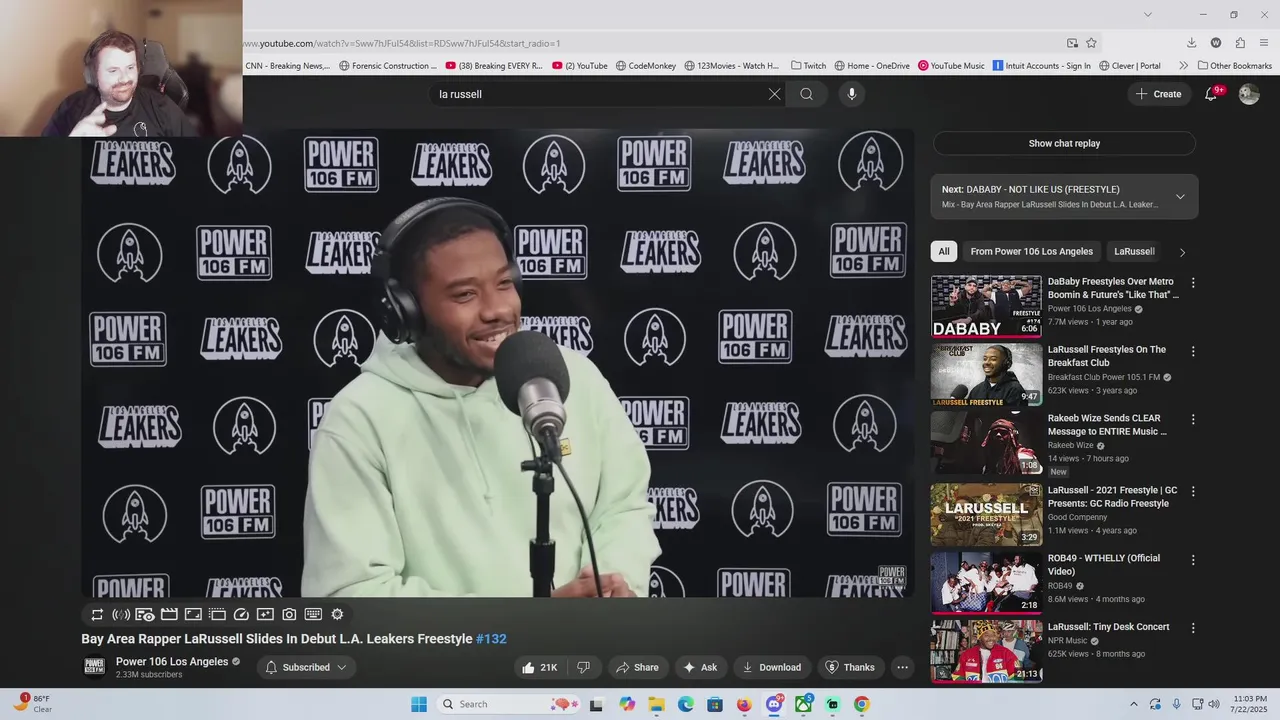
Task: Click the expand-frame icon in video toolbar
Action: pyautogui.click(x=193, y=615)
